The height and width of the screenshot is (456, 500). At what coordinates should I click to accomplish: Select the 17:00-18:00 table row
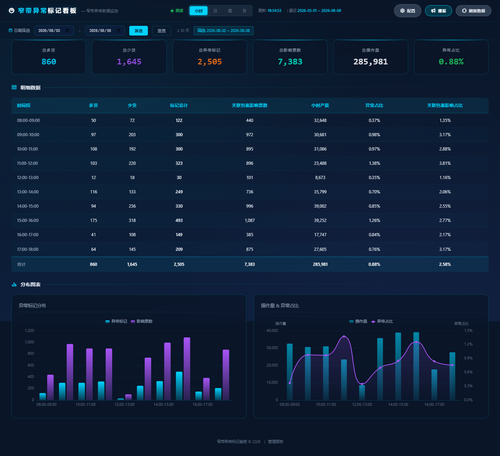[x=250, y=249]
